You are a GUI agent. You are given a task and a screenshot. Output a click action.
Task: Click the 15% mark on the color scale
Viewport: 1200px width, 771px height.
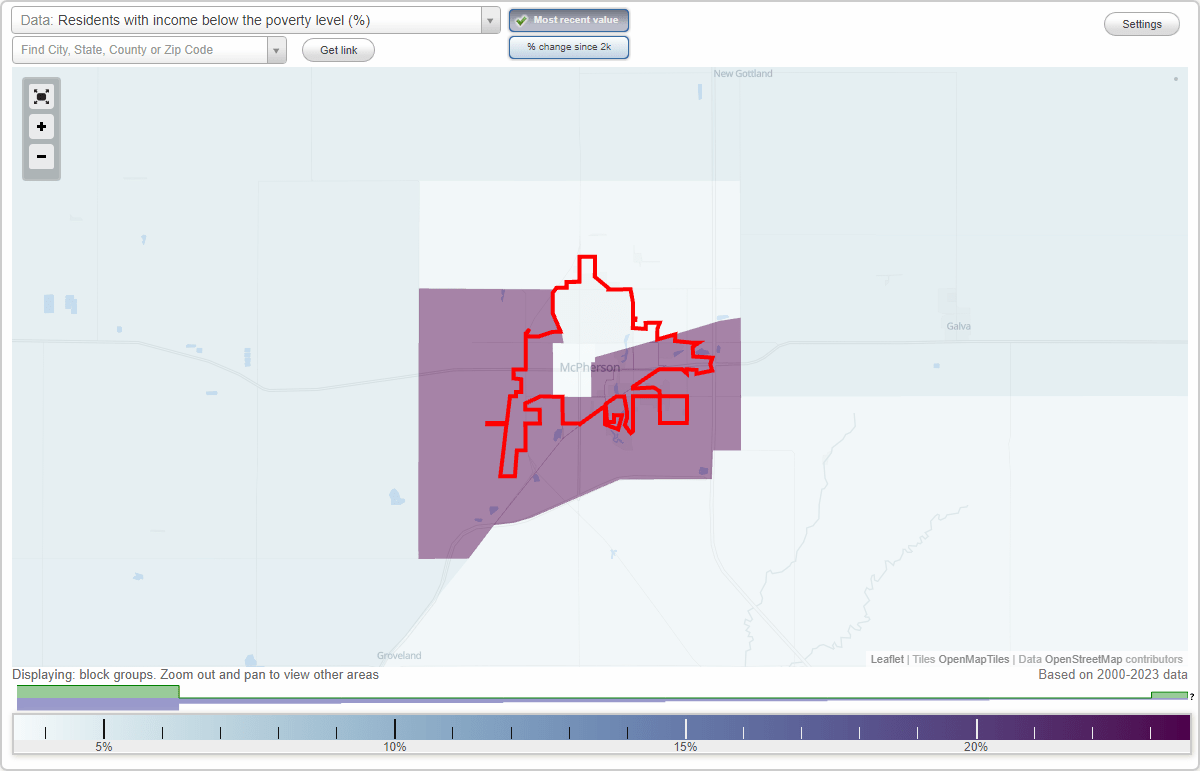coord(685,730)
